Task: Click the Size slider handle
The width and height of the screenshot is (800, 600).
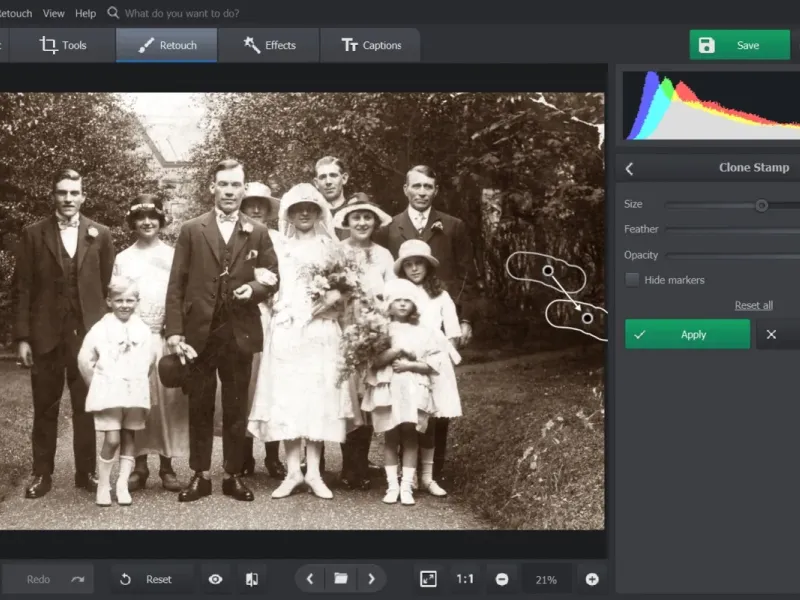Action: click(x=761, y=205)
